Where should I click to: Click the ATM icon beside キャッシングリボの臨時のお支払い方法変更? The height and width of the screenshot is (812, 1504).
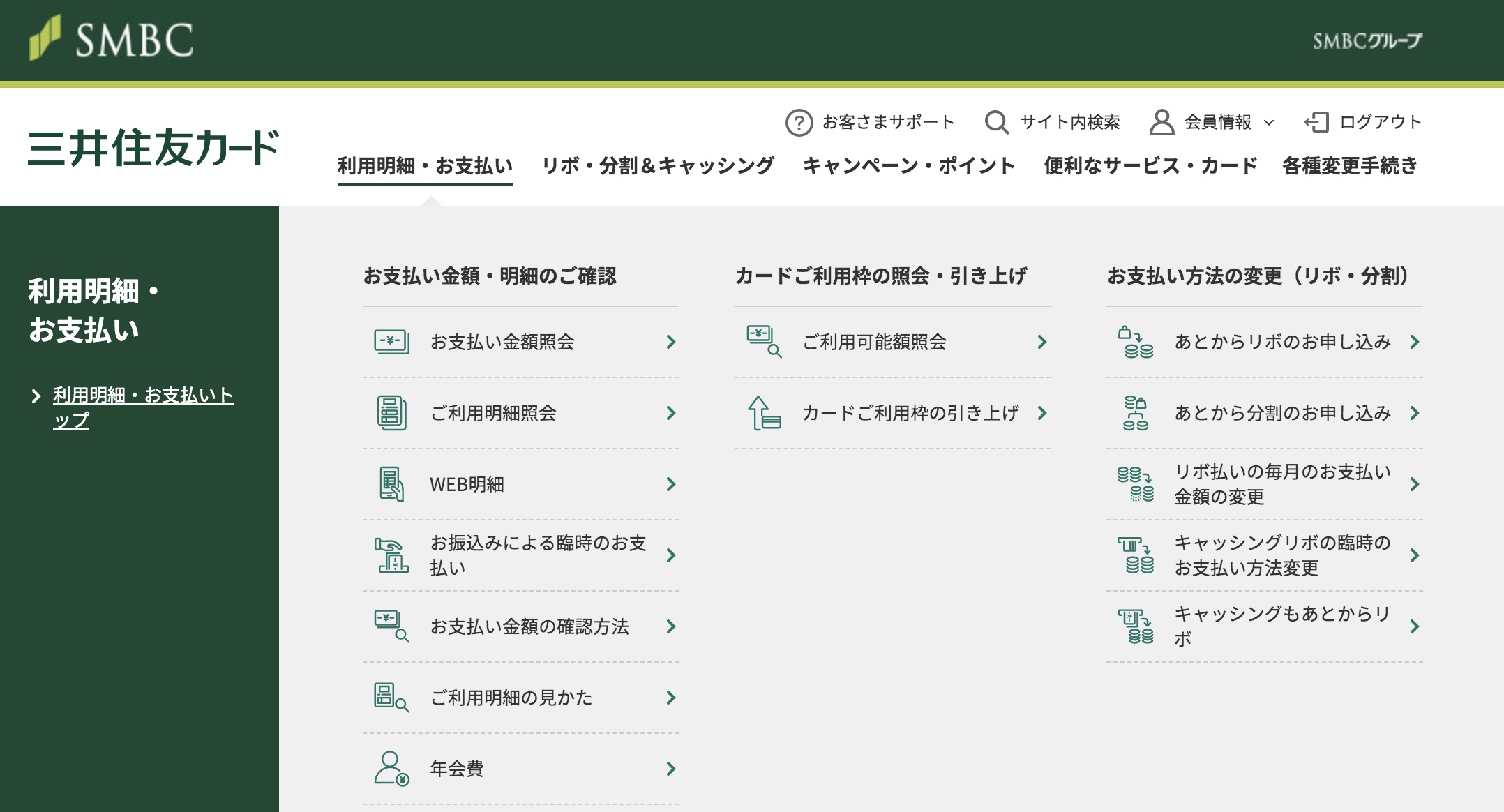tap(1136, 555)
